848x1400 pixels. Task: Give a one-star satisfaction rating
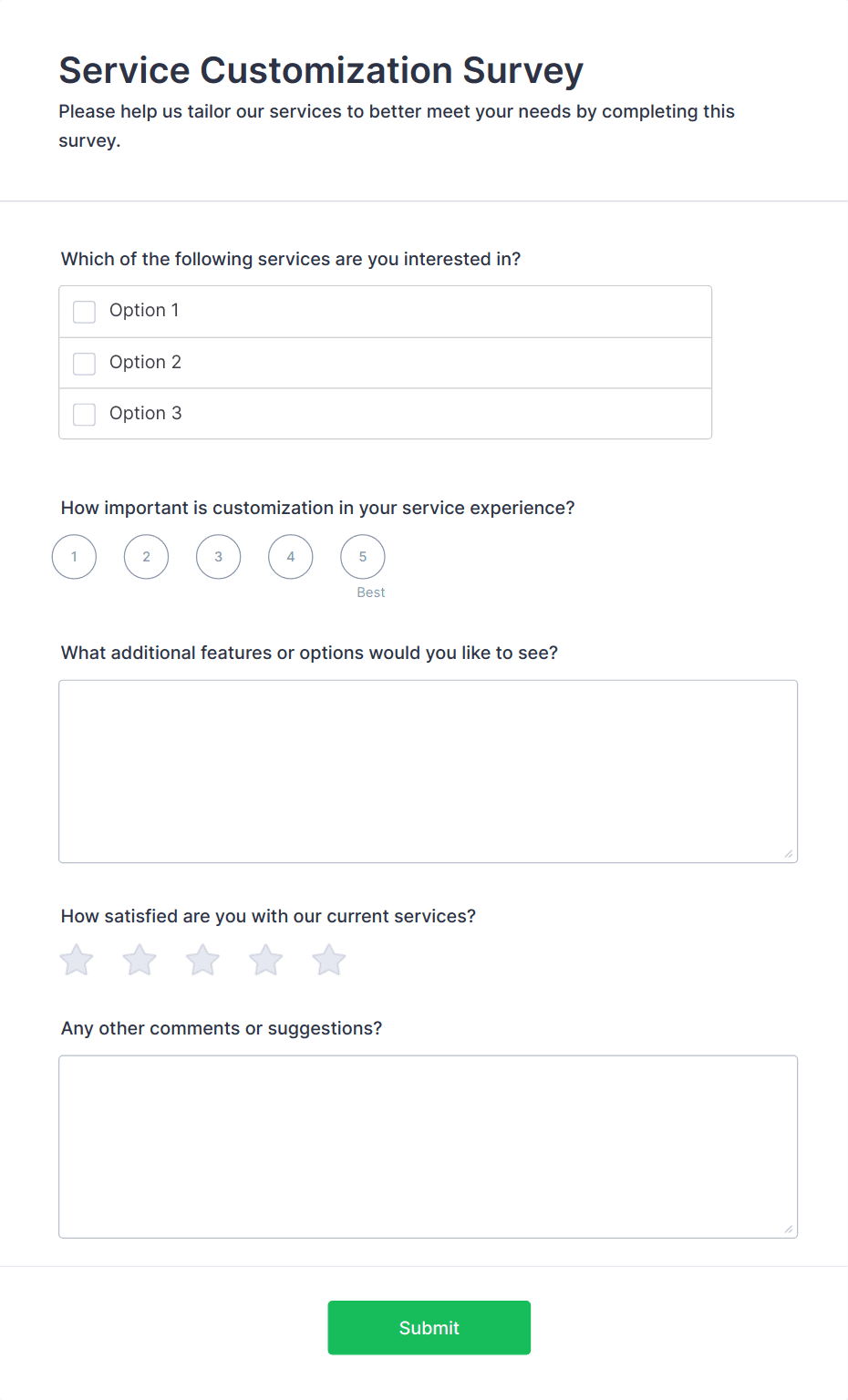click(76, 959)
